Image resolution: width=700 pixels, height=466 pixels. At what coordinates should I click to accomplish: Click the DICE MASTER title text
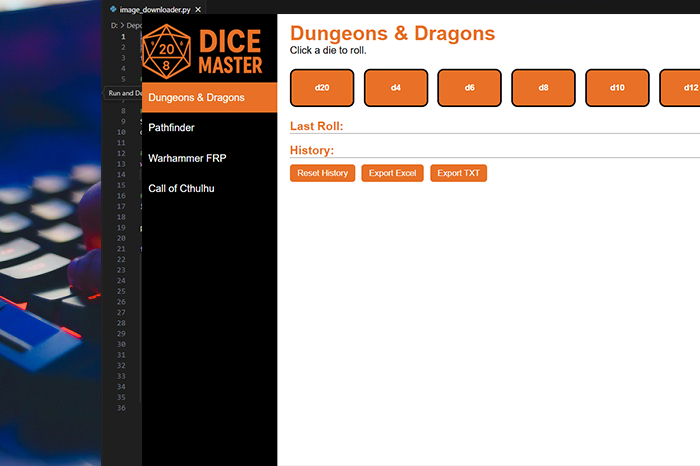[x=231, y=53]
